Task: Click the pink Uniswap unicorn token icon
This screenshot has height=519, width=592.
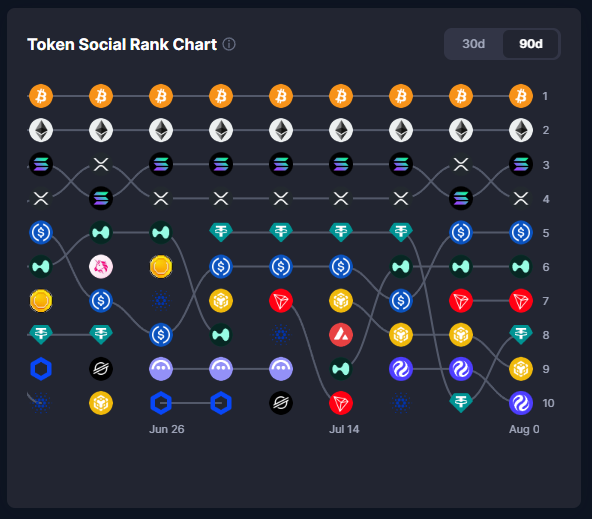Action: pos(101,266)
